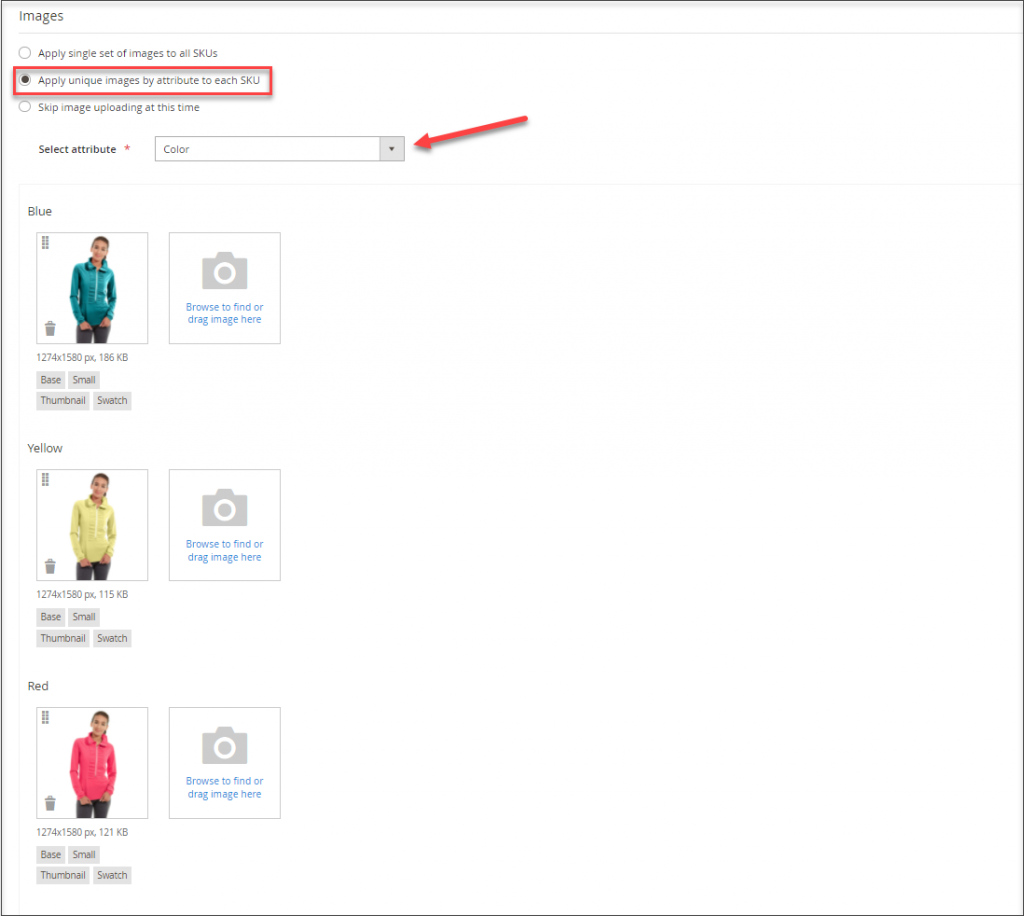Delete the Blue jacket image
The image size is (1024, 916).
(x=49, y=327)
